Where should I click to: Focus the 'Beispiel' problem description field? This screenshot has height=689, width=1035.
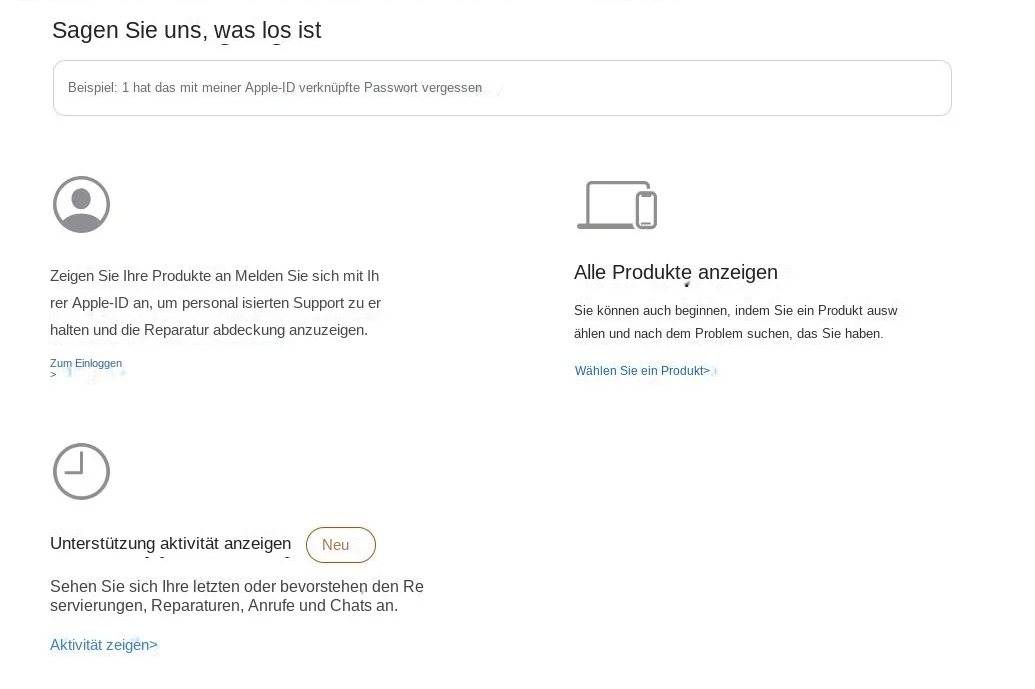pos(502,88)
